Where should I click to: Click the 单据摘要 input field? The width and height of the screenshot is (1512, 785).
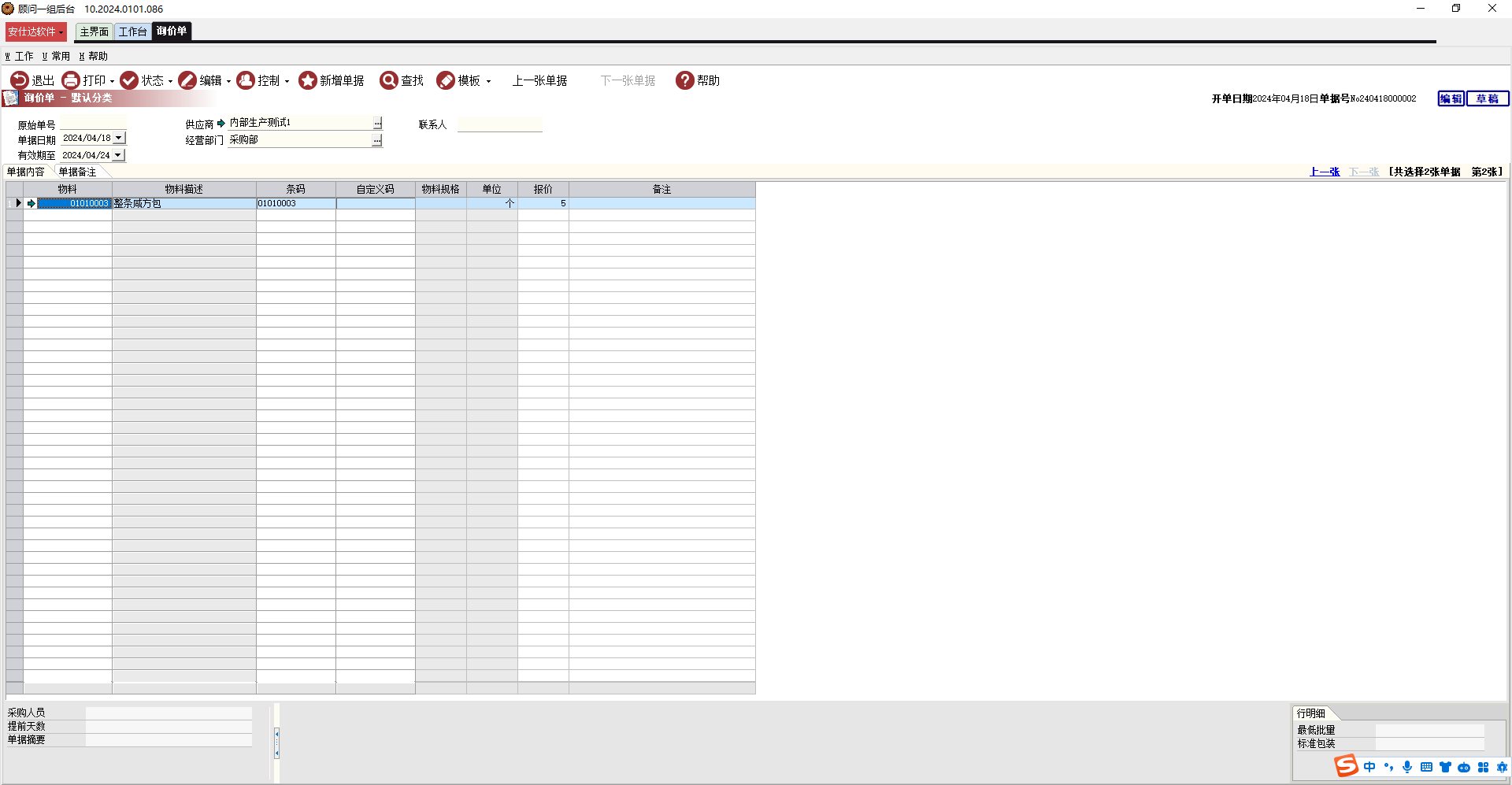point(169,739)
